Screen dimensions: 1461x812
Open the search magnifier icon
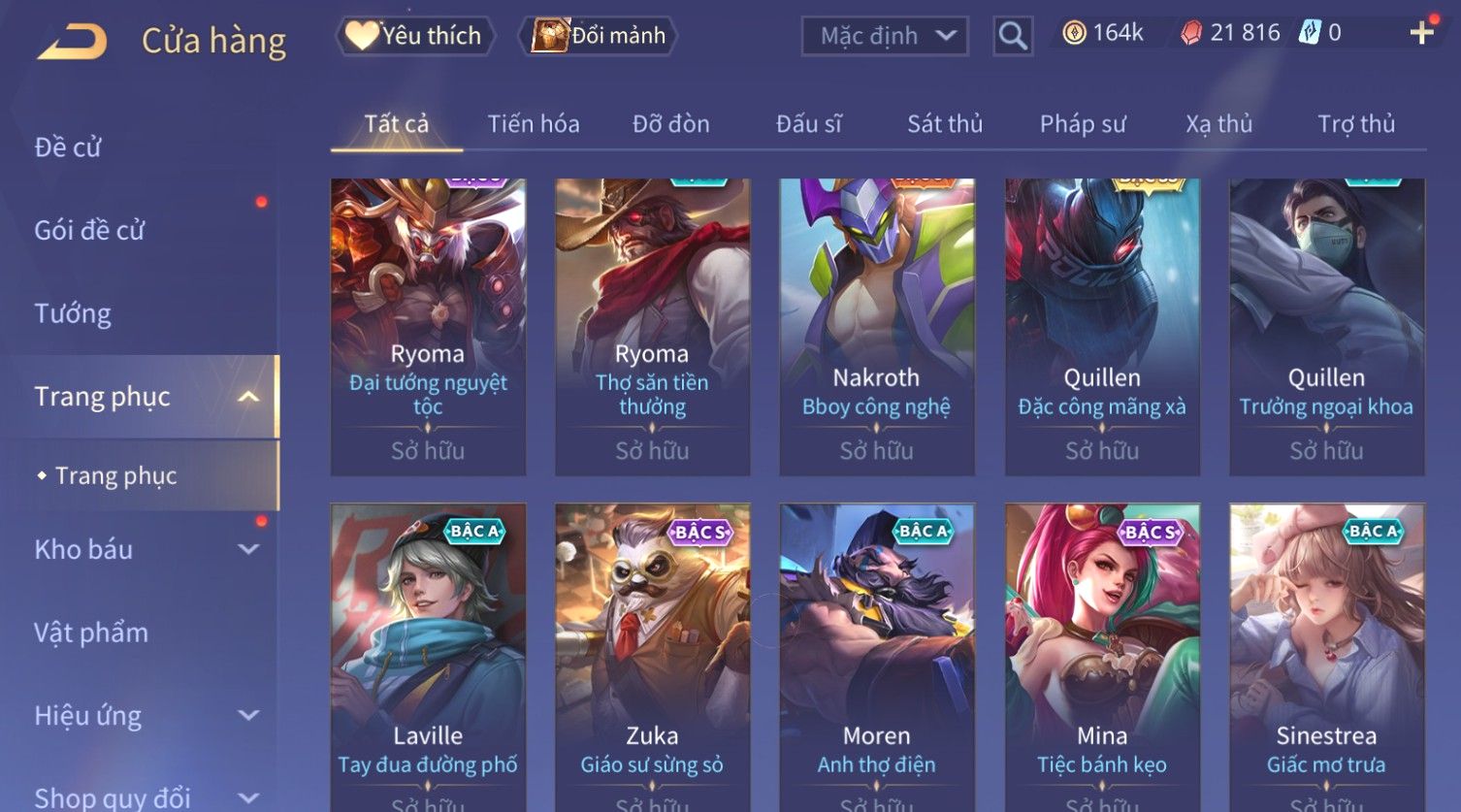point(1013,36)
